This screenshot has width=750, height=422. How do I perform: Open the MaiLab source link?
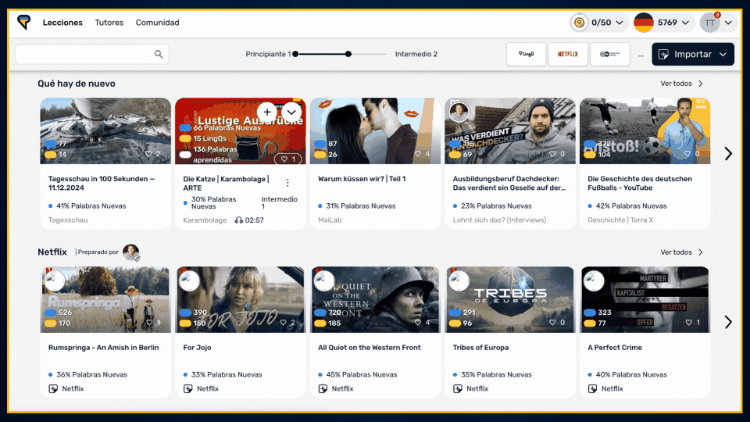coord(330,220)
